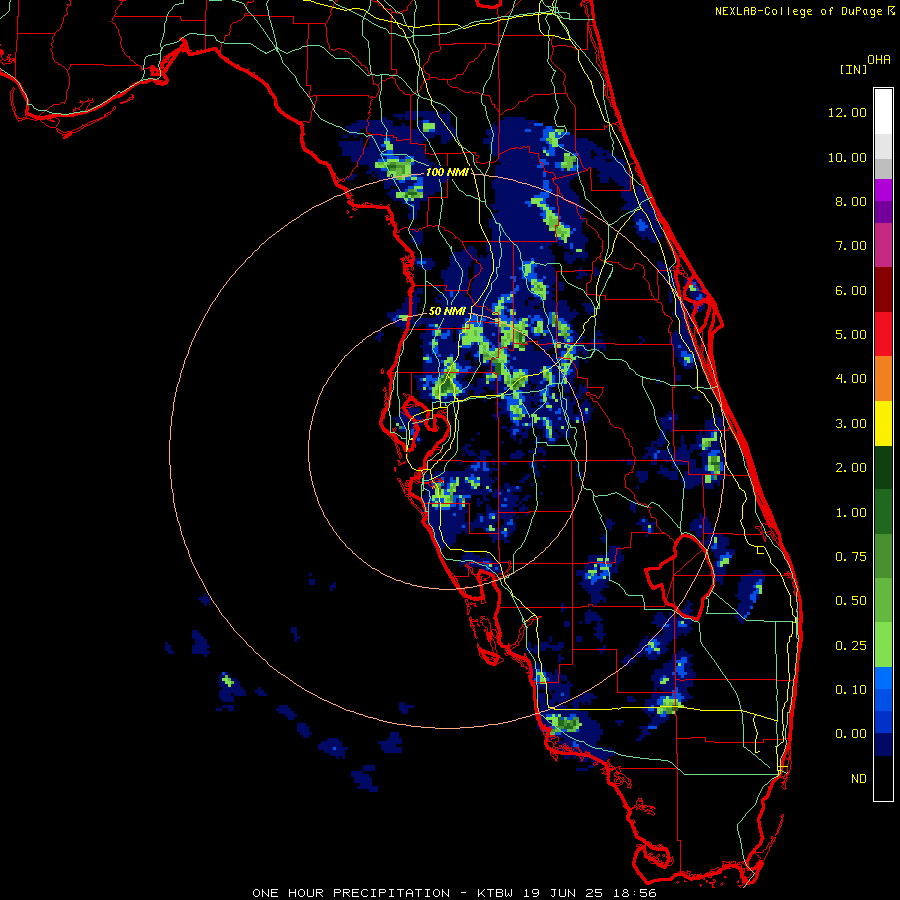Click the 3.00 legend value
This screenshot has height=900, width=900.
(851, 424)
